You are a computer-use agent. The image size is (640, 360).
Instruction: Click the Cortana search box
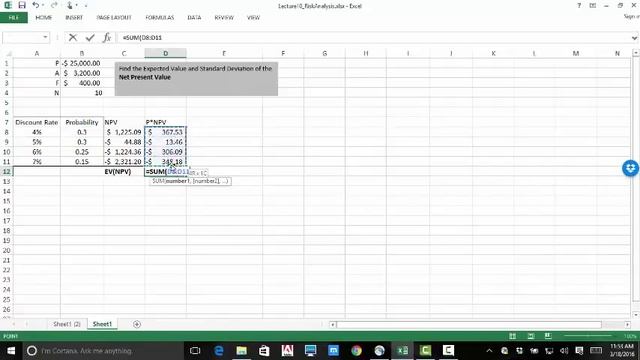point(103,351)
